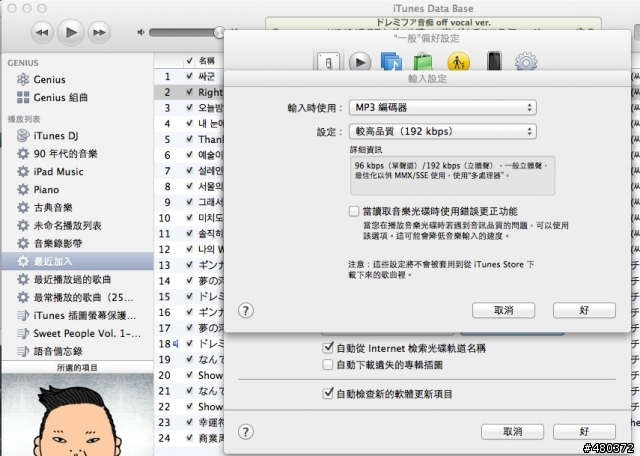Click the speaker icon on track 18
640x456 pixels.
click(x=176, y=344)
